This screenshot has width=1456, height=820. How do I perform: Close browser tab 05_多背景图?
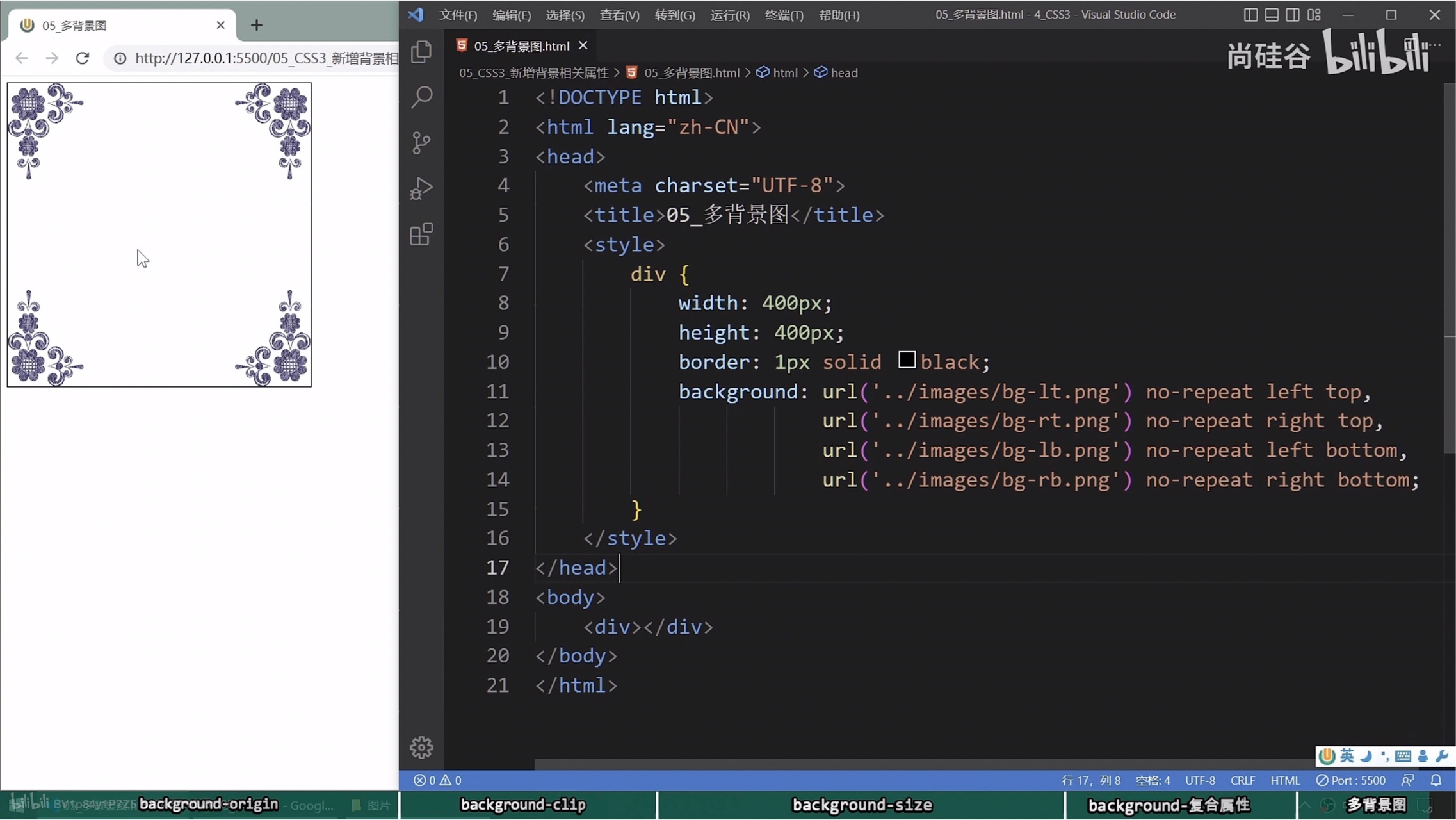tap(221, 25)
